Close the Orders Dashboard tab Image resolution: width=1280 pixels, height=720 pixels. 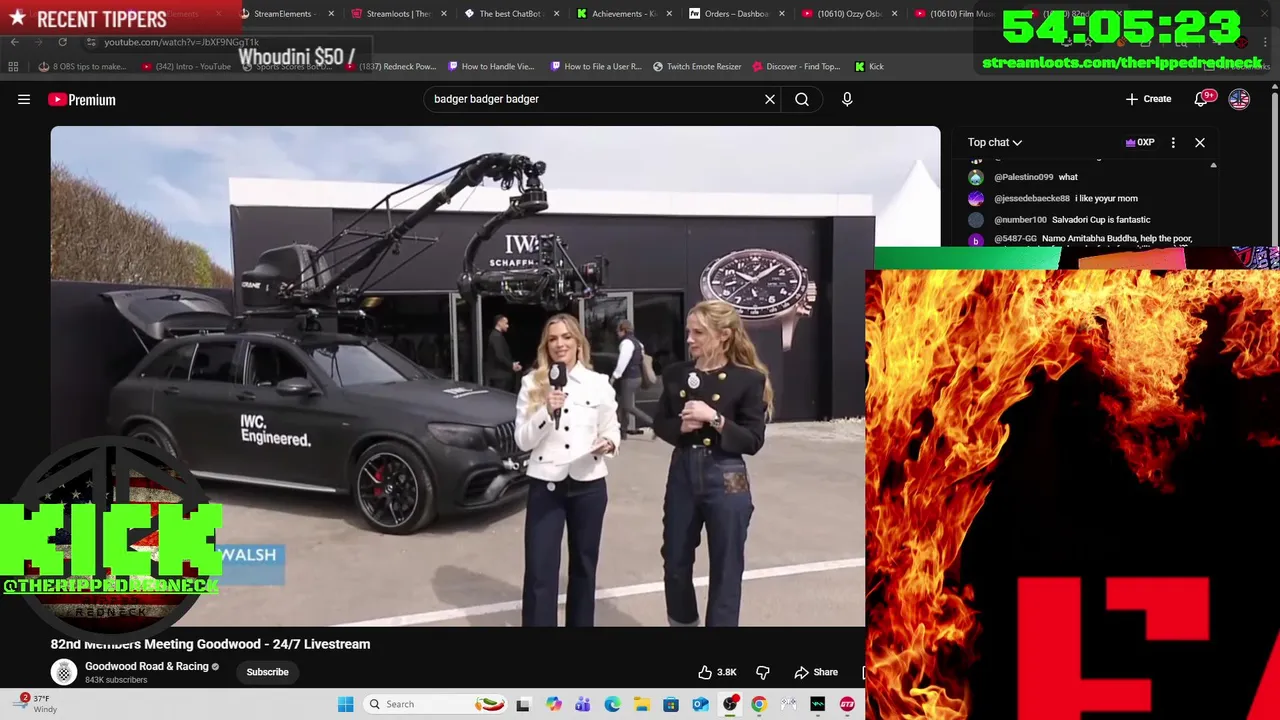pyautogui.click(x=782, y=14)
